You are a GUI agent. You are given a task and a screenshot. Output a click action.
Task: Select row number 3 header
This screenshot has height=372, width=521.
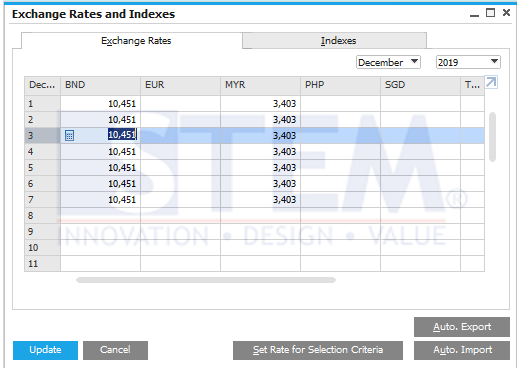click(42, 136)
